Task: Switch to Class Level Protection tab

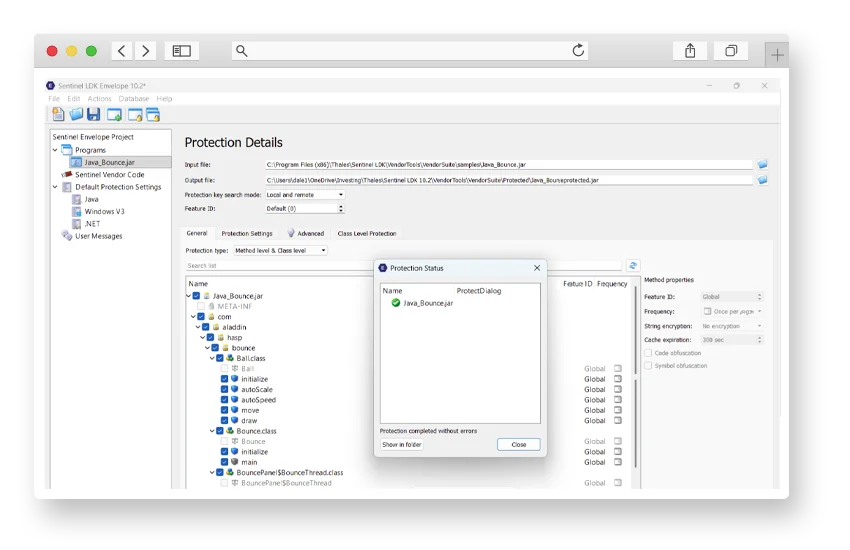Action: [367, 234]
